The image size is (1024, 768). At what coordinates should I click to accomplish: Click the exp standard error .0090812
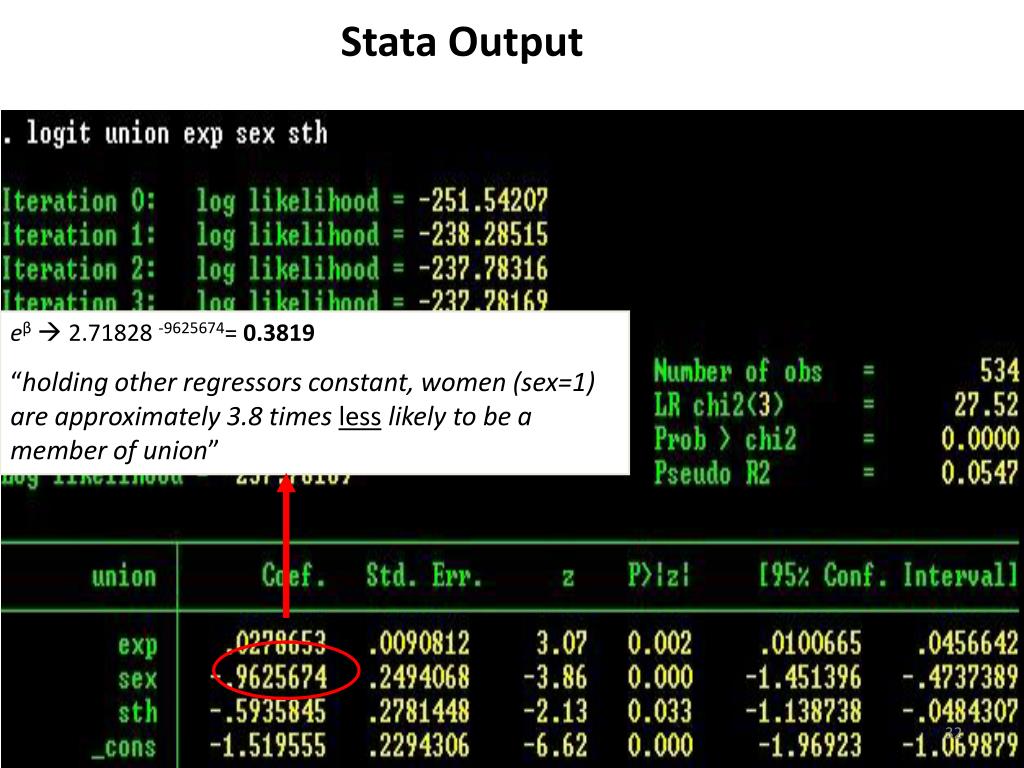[x=419, y=644]
